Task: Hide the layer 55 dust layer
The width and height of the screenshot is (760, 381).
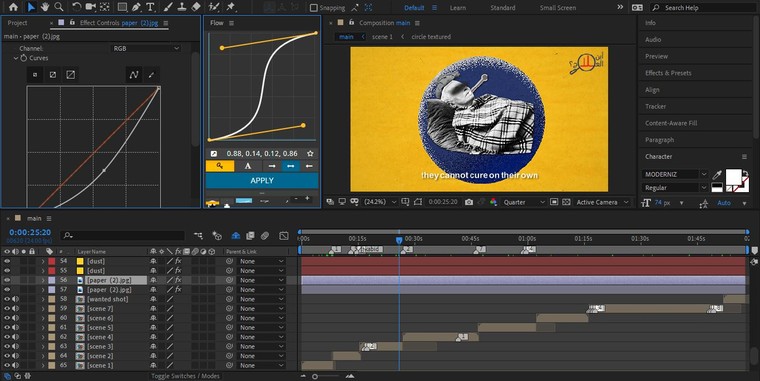Action: pos(7,270)
